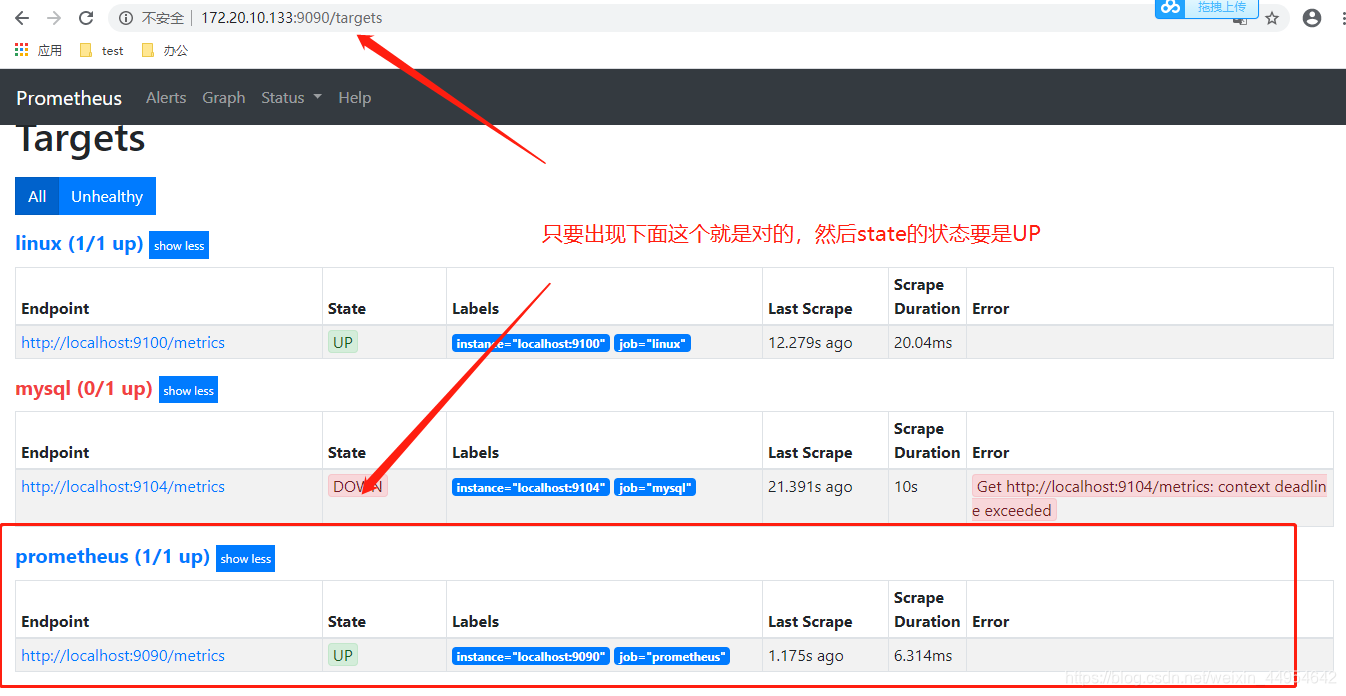This screenshot has height=696, width=1346.
Task: Open the 办公 bookmarks folder
Action: 165,50
